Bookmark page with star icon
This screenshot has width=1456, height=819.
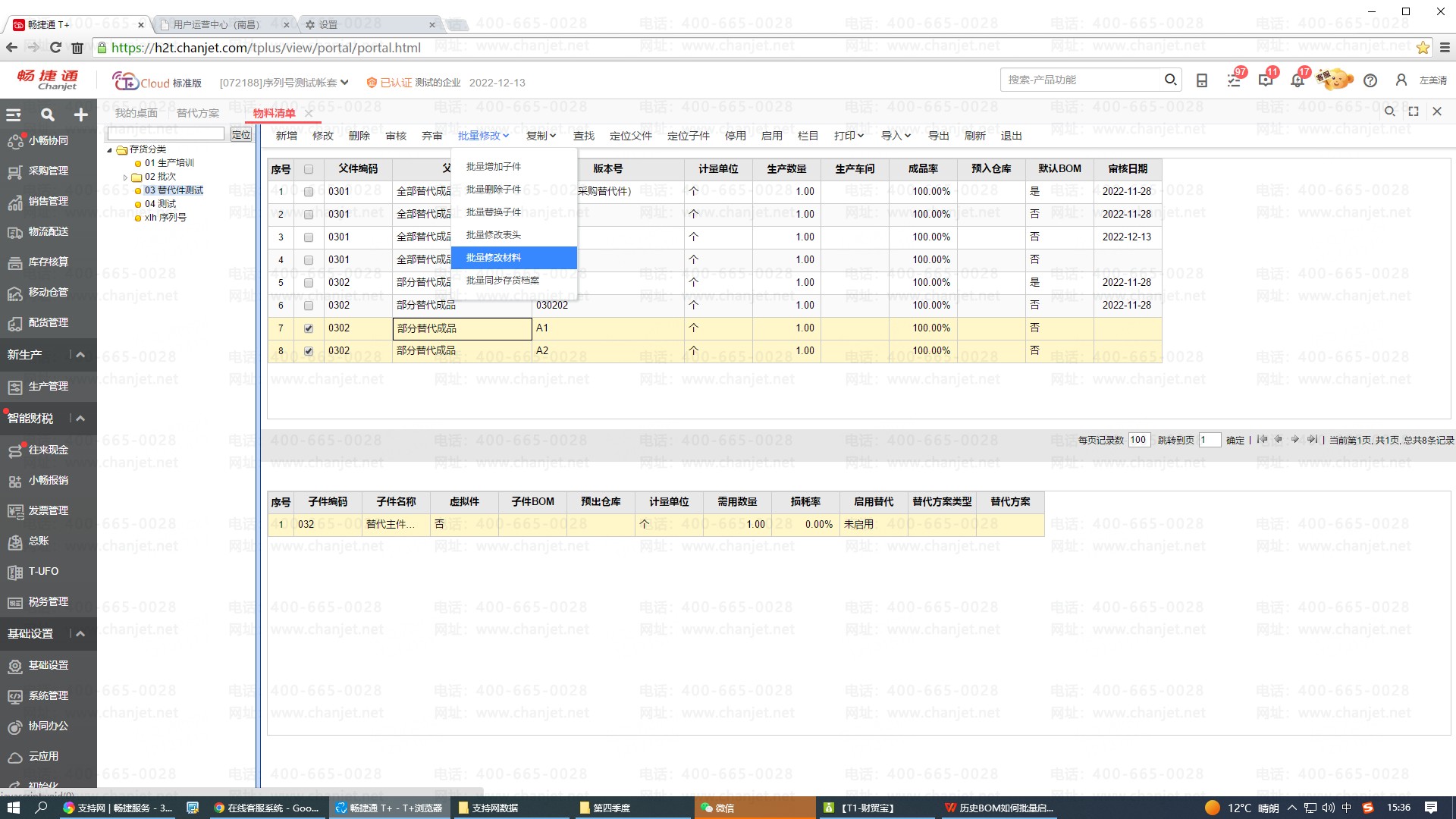pyautogui.click(x=1423, y=48)
